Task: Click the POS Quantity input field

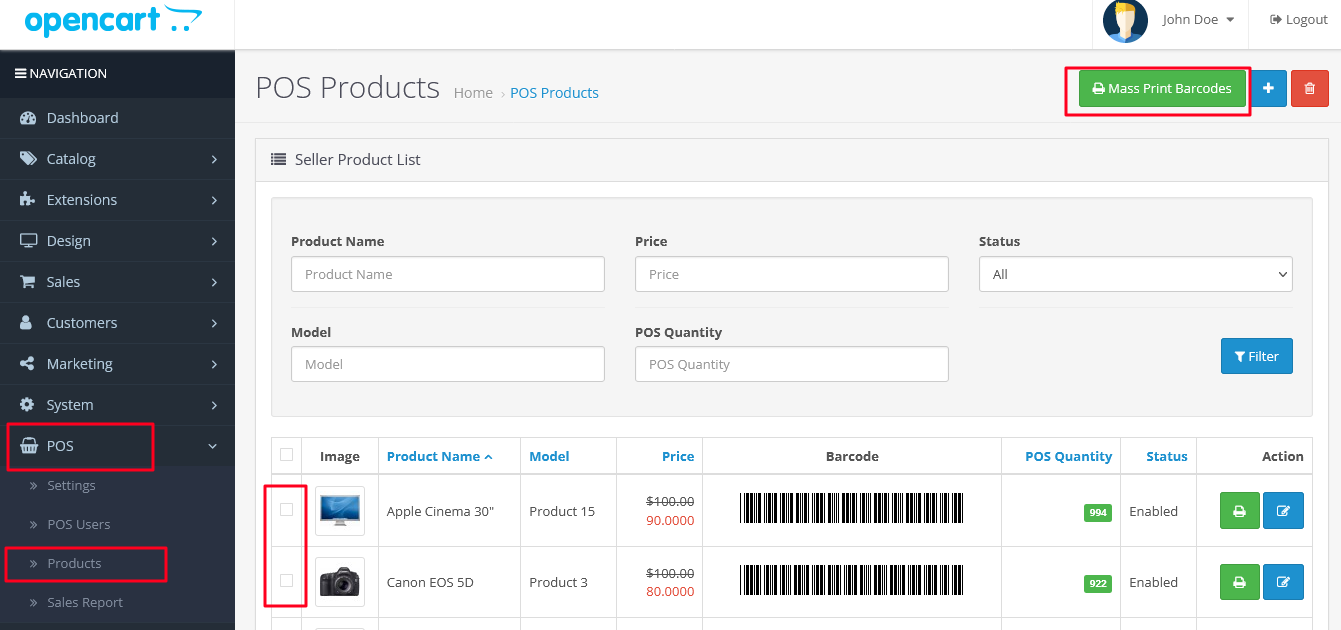Action: [792, 364]
